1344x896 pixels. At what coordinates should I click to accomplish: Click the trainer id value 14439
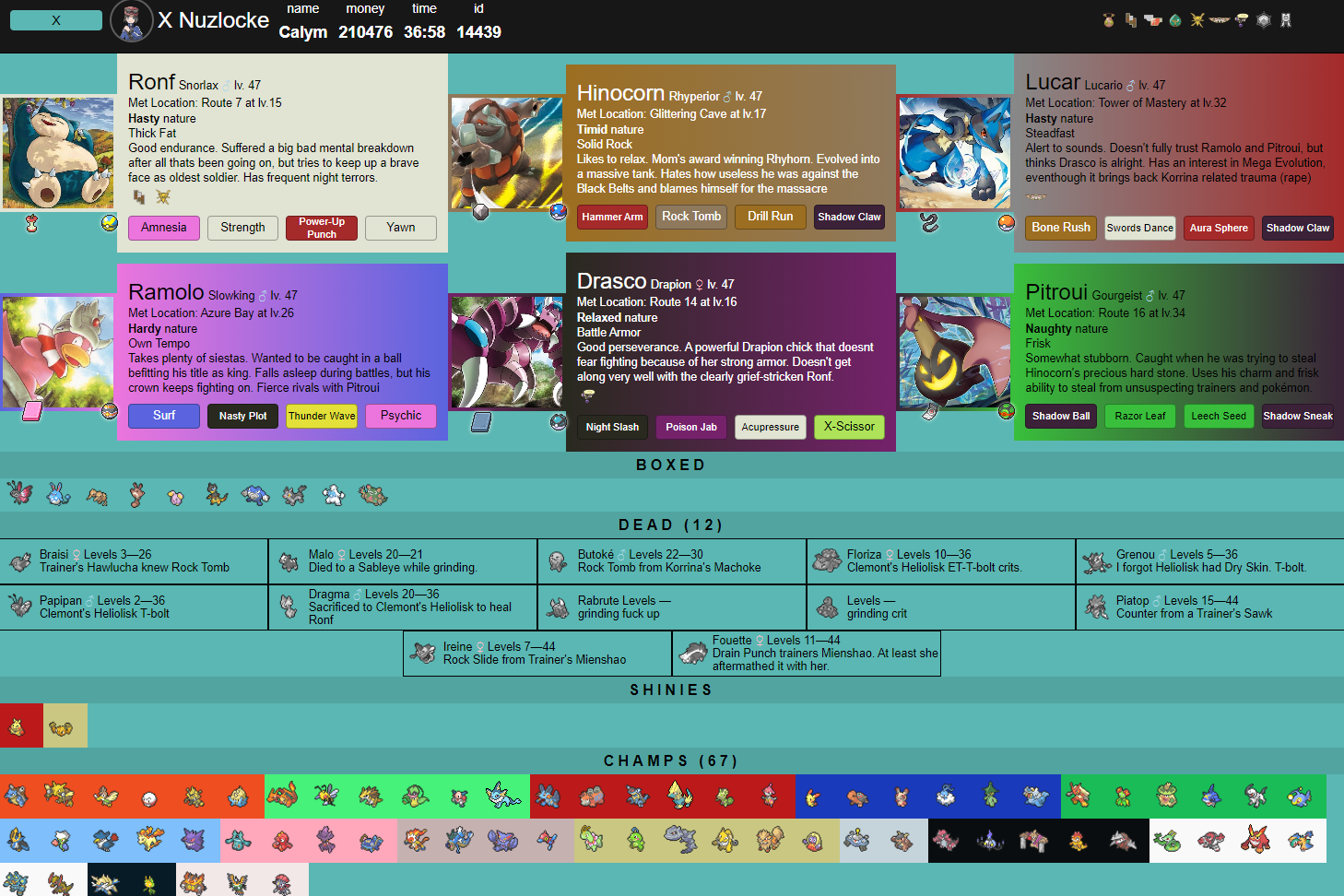click(x=478, y=32)
